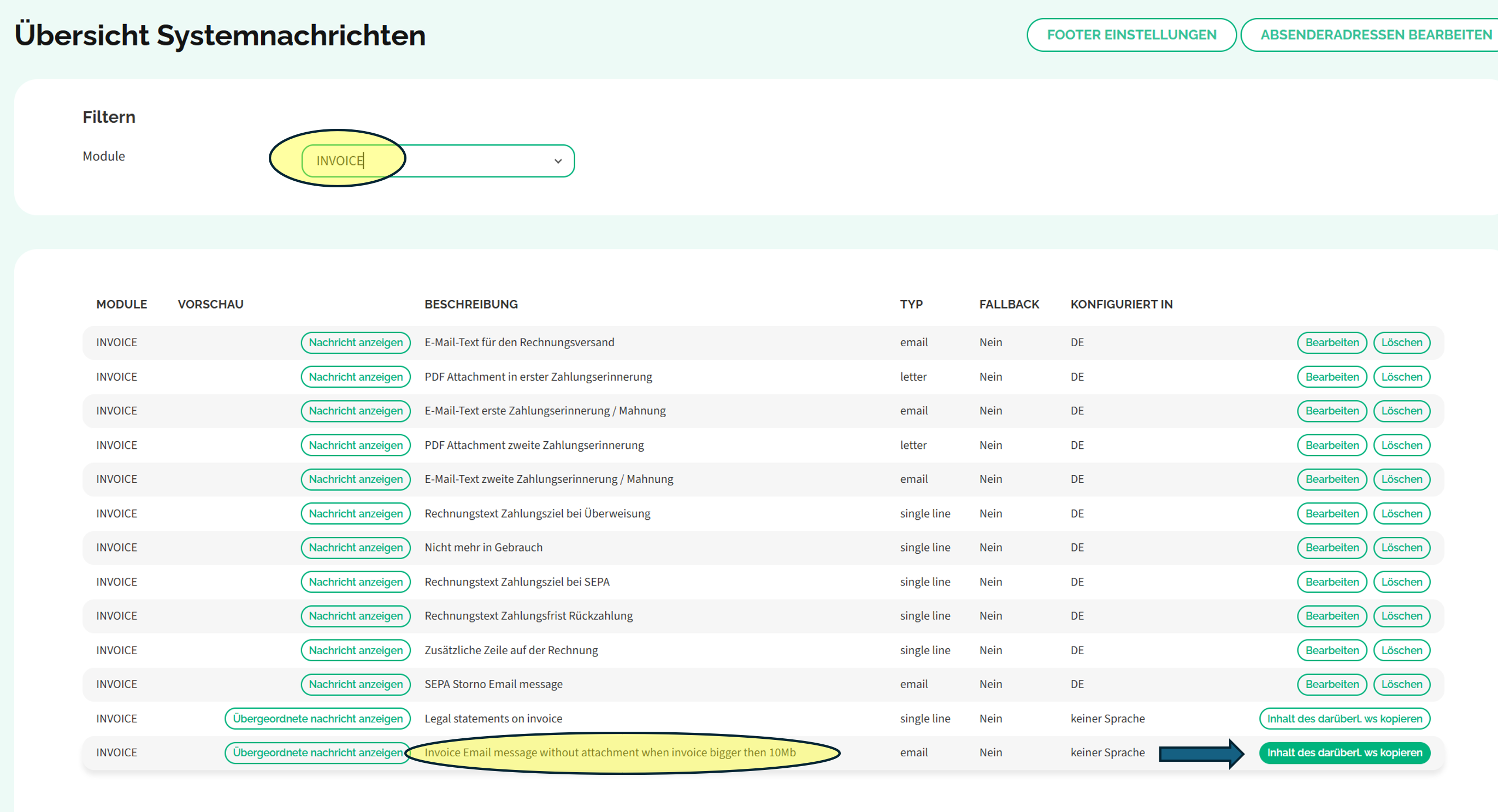Delete the PDF Attachment zweite Zahlungserinnerung entry
1498x812 pixels.
point(1401,444)
